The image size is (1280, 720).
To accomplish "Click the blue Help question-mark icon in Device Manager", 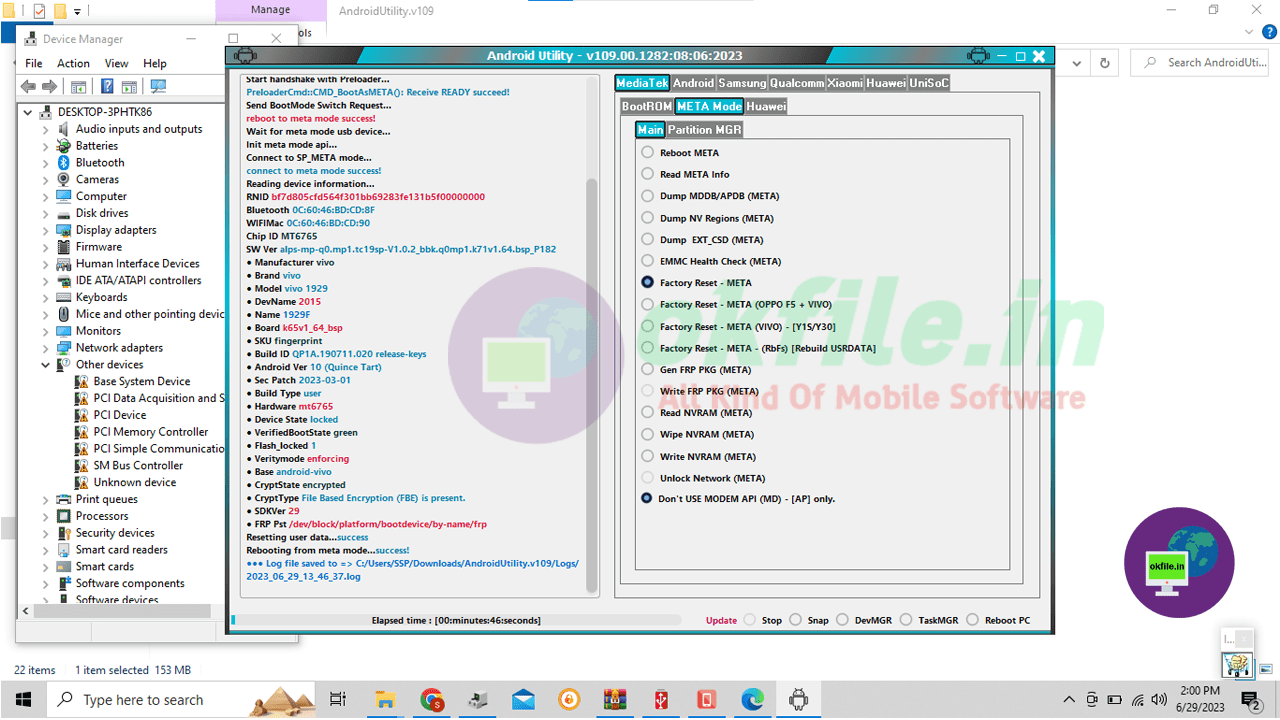I will (x=106, y=87).
